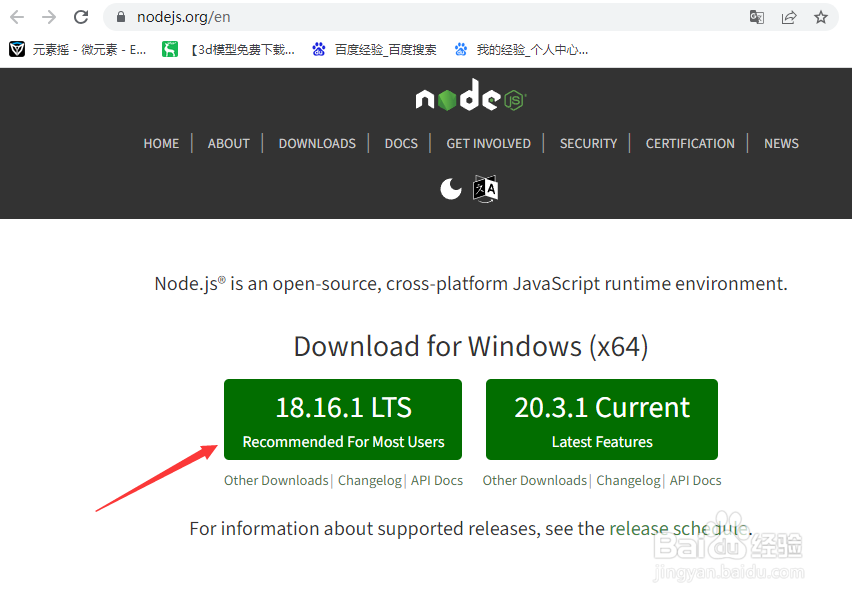Open API Docs under 18.16.1 LTS
The height and width of the screenshot is (602, 852).
tap(437, 480)
